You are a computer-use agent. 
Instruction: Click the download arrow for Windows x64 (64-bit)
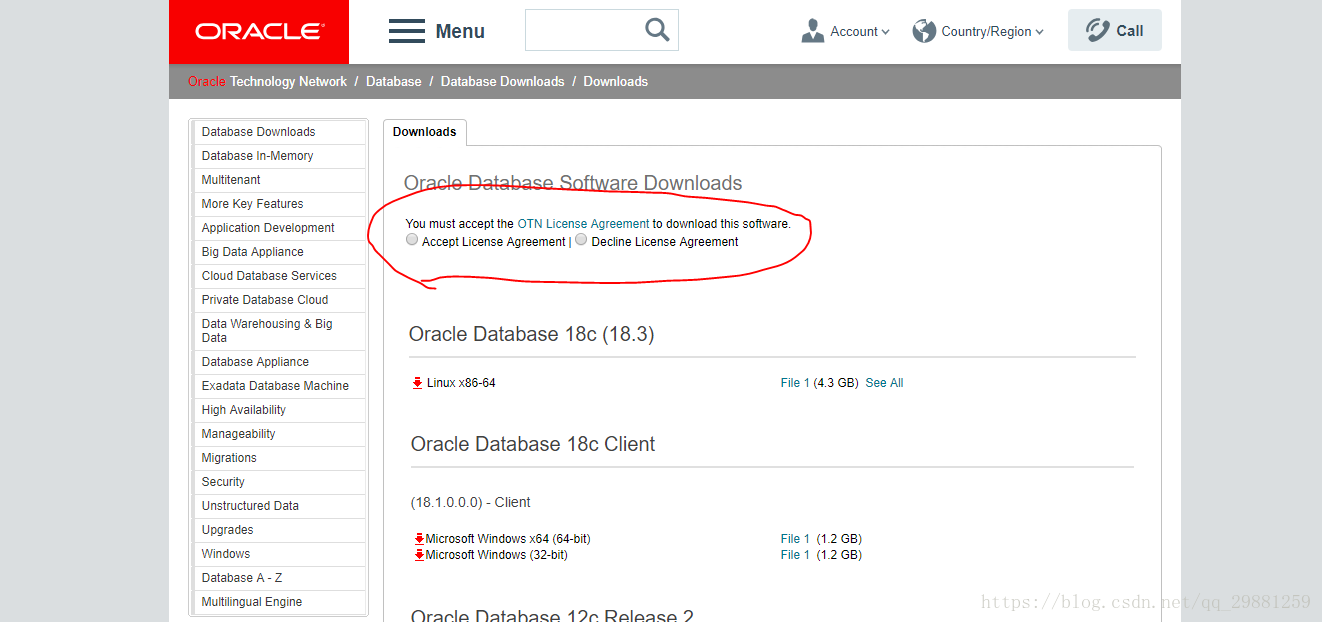click(420, 539)
